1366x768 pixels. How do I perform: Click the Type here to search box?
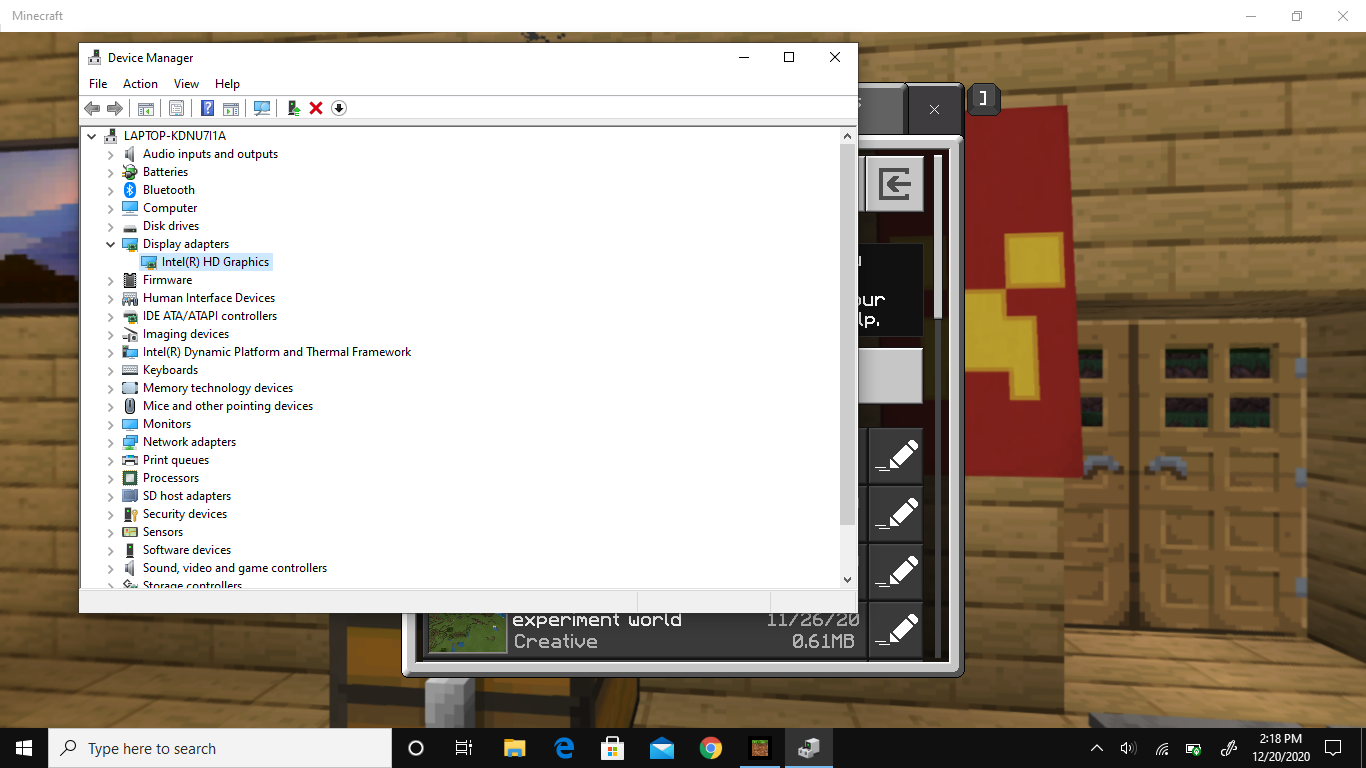click(220, 748)
